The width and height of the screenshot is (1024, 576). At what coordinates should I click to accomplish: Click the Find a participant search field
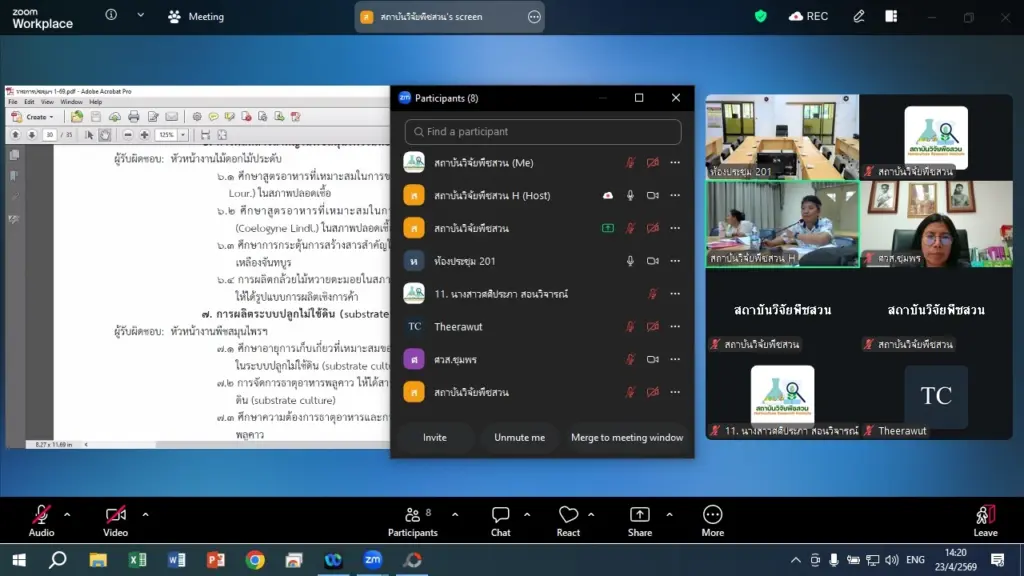click(543, 132)
